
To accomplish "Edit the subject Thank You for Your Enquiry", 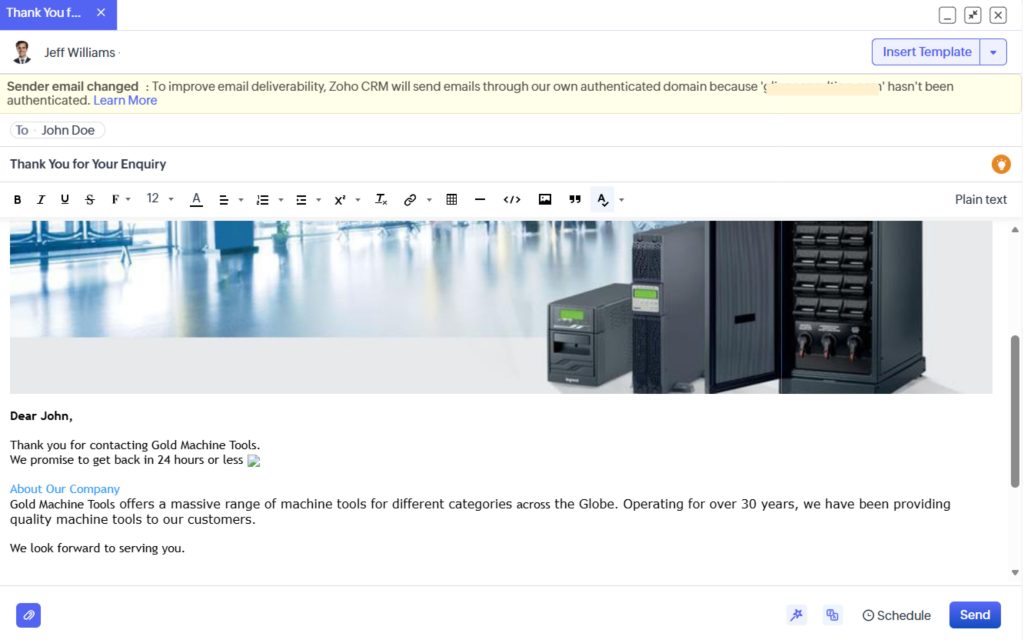I will click(x=88, y=165).
